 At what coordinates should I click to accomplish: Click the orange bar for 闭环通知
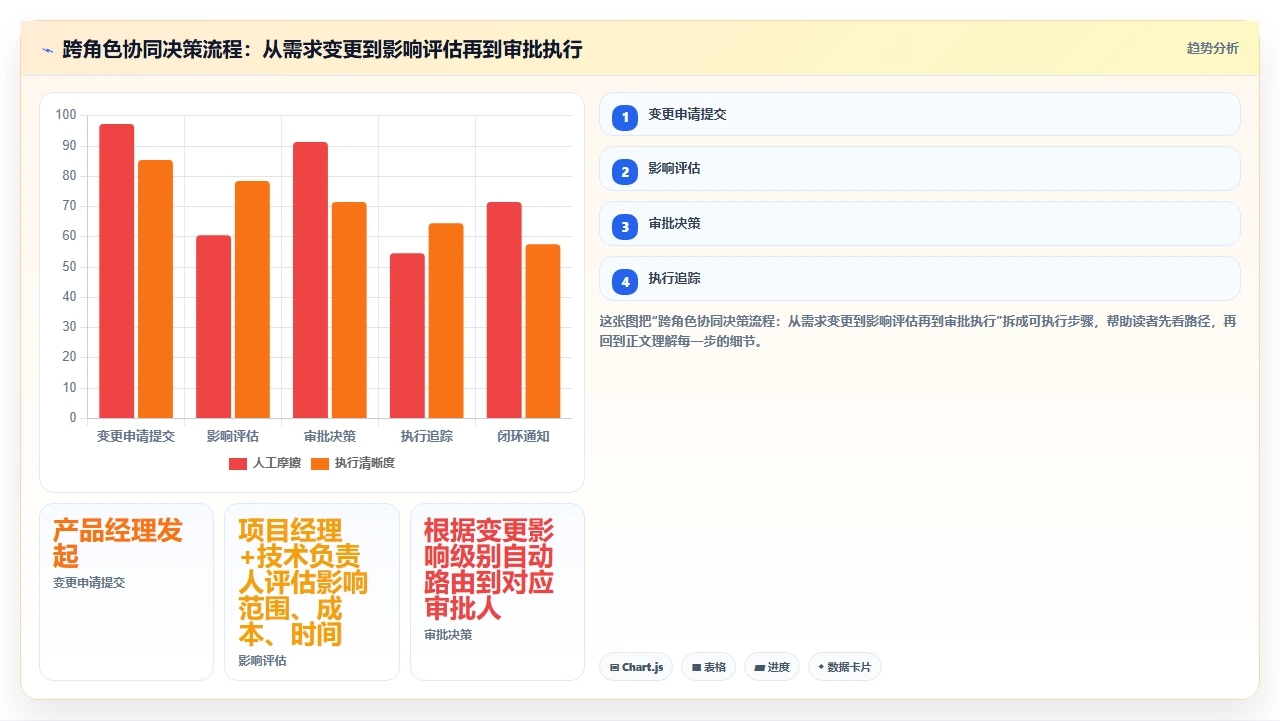pos(543,331)
